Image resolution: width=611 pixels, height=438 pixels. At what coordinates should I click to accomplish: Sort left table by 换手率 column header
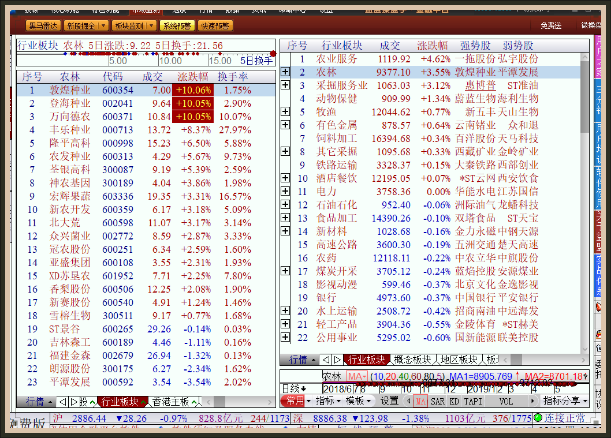[x=233, y=76]
